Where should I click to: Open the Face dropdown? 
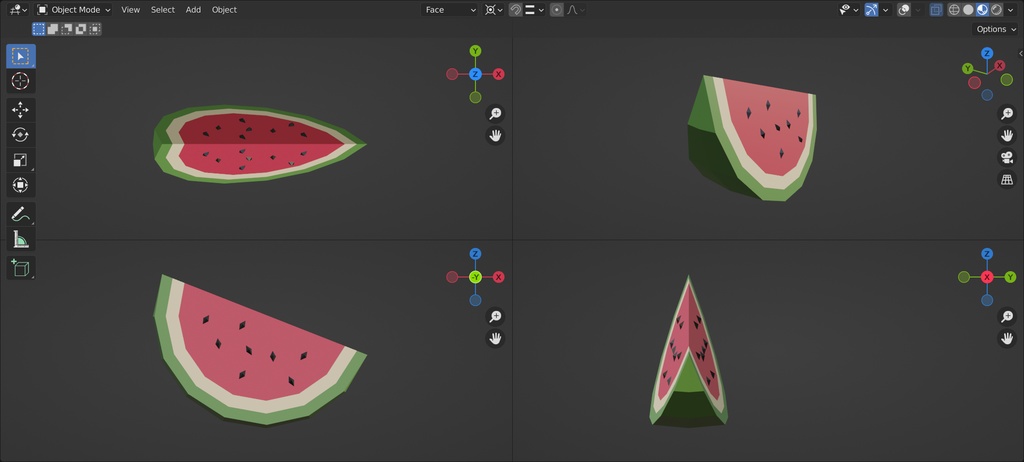click(449, 10)
